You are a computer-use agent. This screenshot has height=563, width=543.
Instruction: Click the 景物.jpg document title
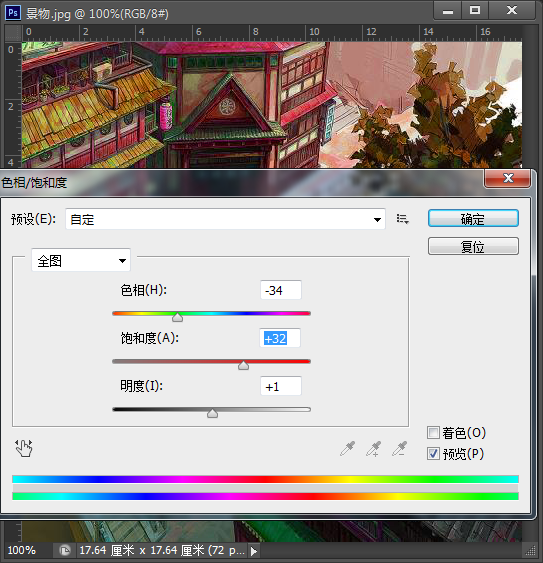click(97, 14)
